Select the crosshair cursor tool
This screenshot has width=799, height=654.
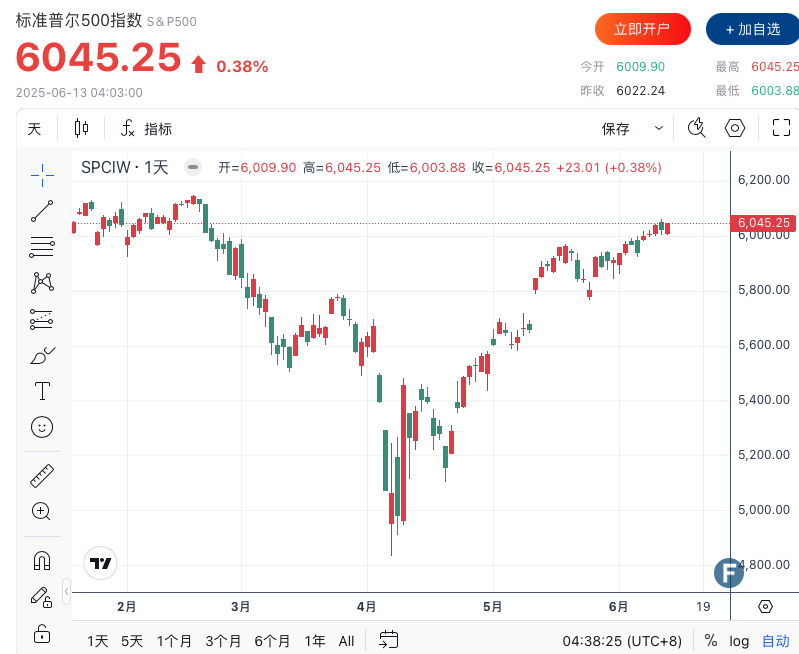pyautogui.click(x=42, y=175)
